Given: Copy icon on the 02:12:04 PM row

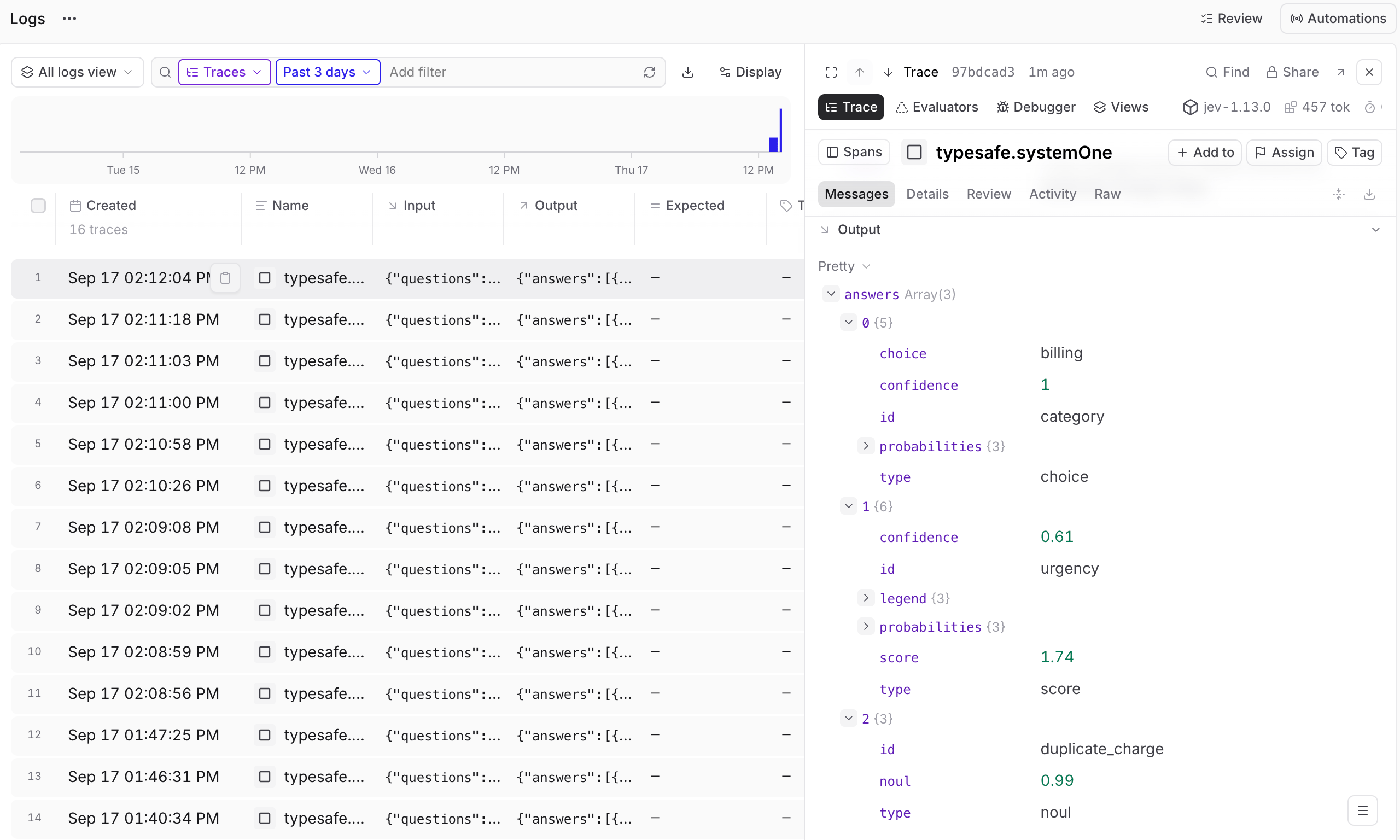Looking at the screenshot, I should click(225, 278).
